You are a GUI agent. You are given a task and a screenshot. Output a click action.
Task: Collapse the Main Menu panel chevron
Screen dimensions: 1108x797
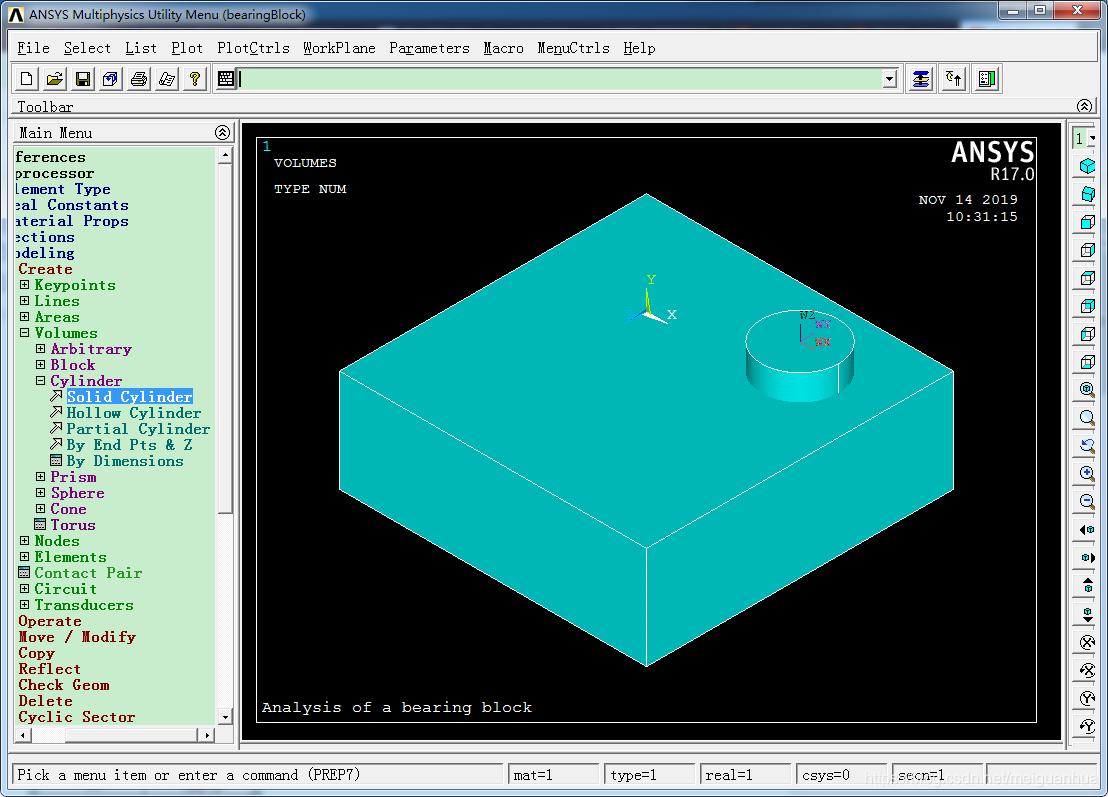click(x=222, y=132)
